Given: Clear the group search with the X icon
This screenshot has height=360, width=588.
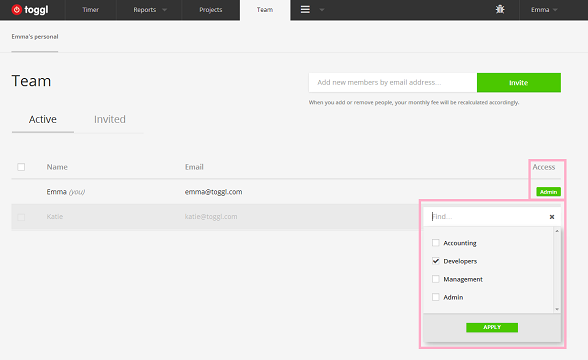Looking at the screenshot, I should point(552,217).
